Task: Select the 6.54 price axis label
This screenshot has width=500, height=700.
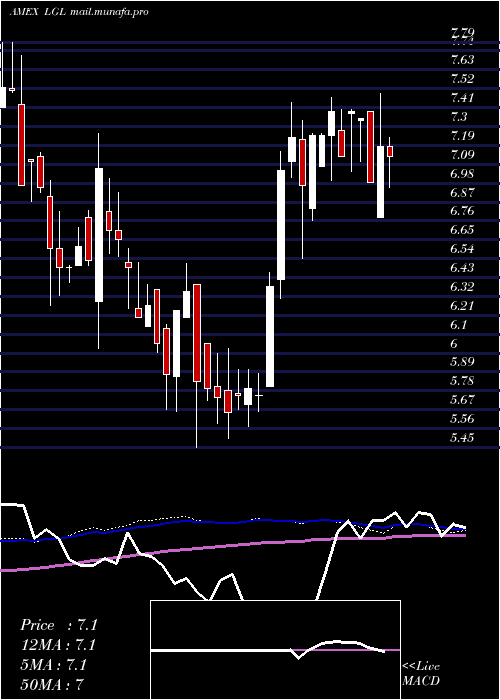Action: (x=462, y=249)
